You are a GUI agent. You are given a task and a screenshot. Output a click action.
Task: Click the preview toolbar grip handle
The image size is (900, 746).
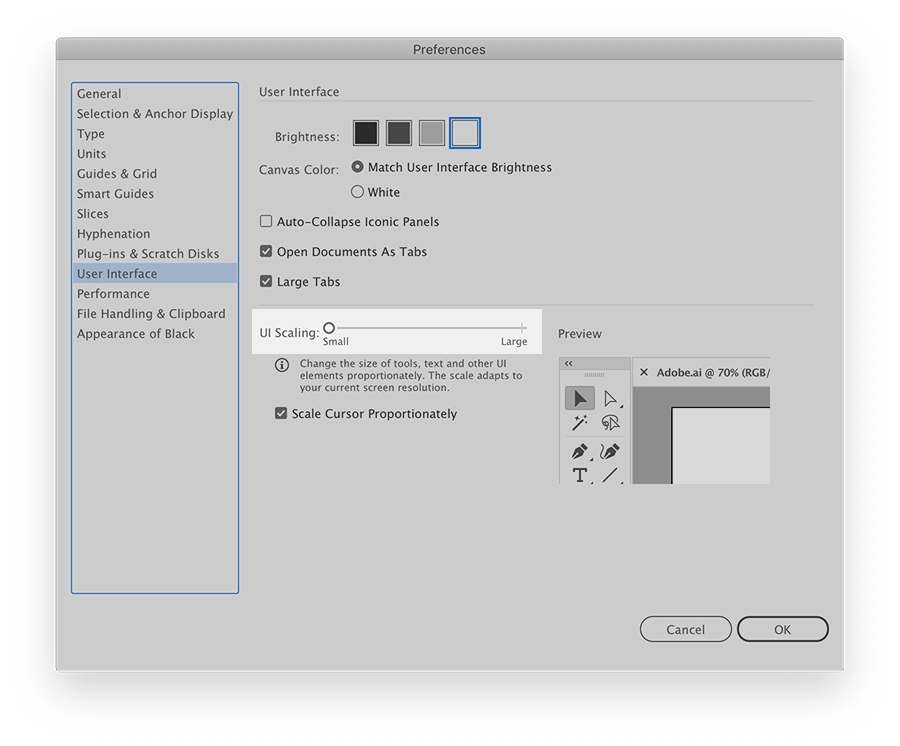point(595,375)
